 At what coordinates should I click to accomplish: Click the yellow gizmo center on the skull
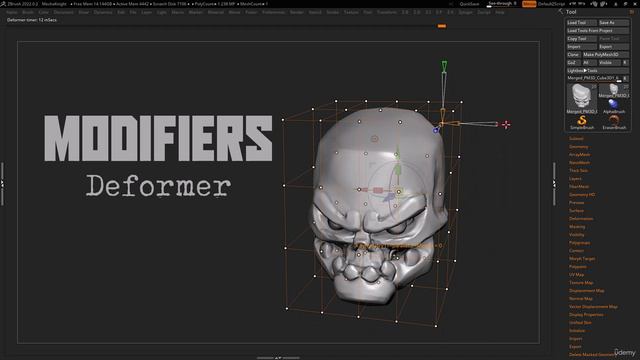[x=399, y=191]
